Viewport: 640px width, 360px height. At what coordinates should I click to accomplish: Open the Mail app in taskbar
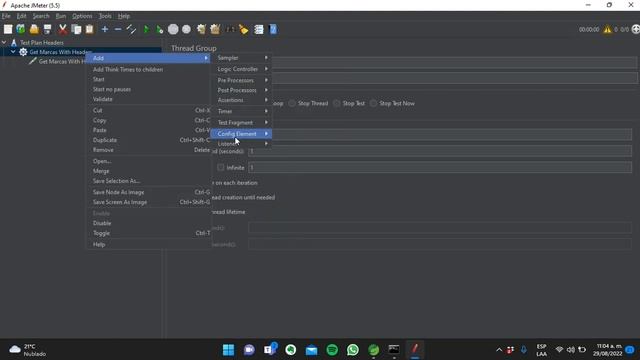(311, 350)
